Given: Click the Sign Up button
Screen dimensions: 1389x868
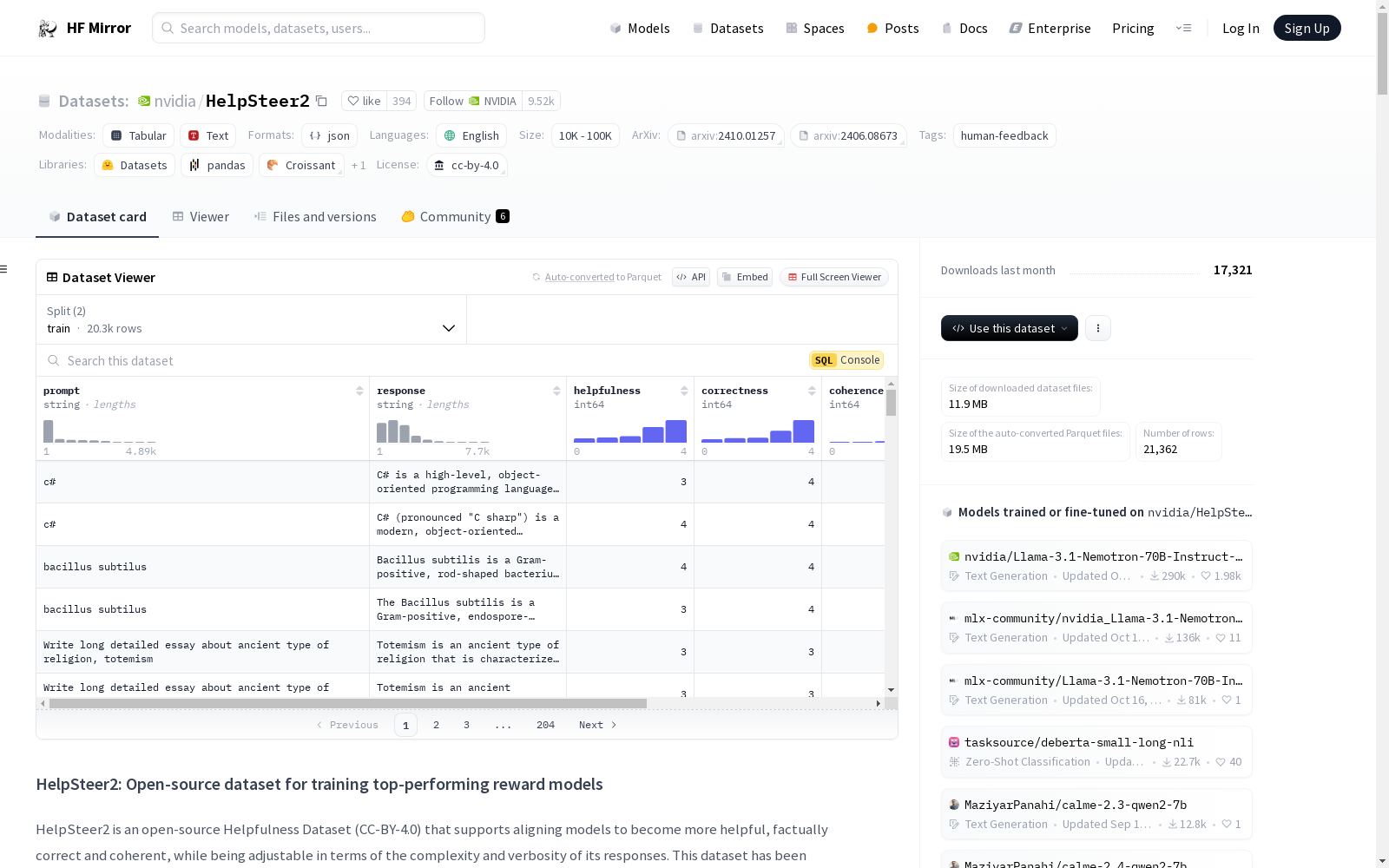Looking at the screenshot, I should 1307,28.
